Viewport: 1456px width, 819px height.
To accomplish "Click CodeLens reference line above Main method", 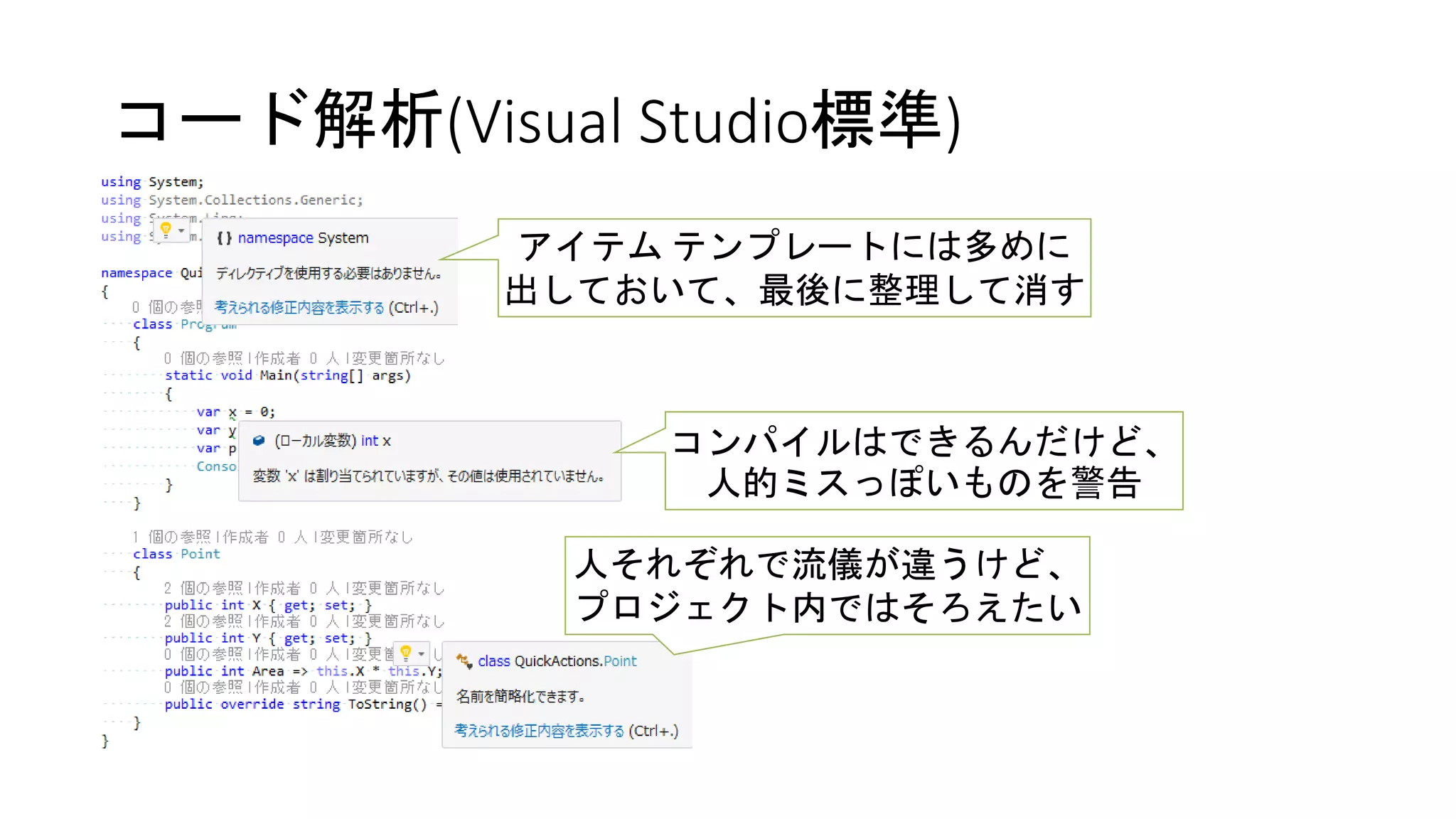I will 304,358.
